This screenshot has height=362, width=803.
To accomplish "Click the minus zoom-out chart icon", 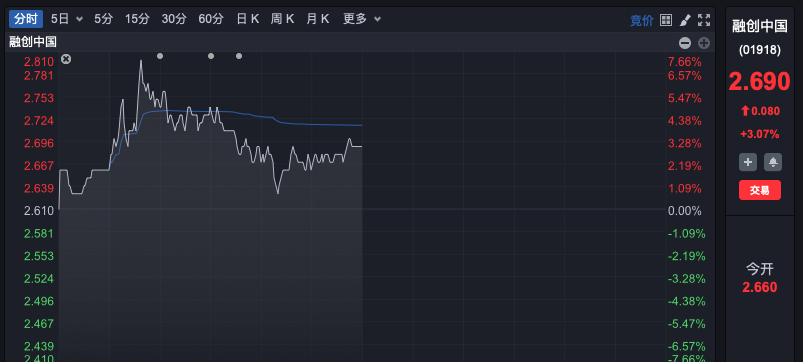I will pos(685,43).
